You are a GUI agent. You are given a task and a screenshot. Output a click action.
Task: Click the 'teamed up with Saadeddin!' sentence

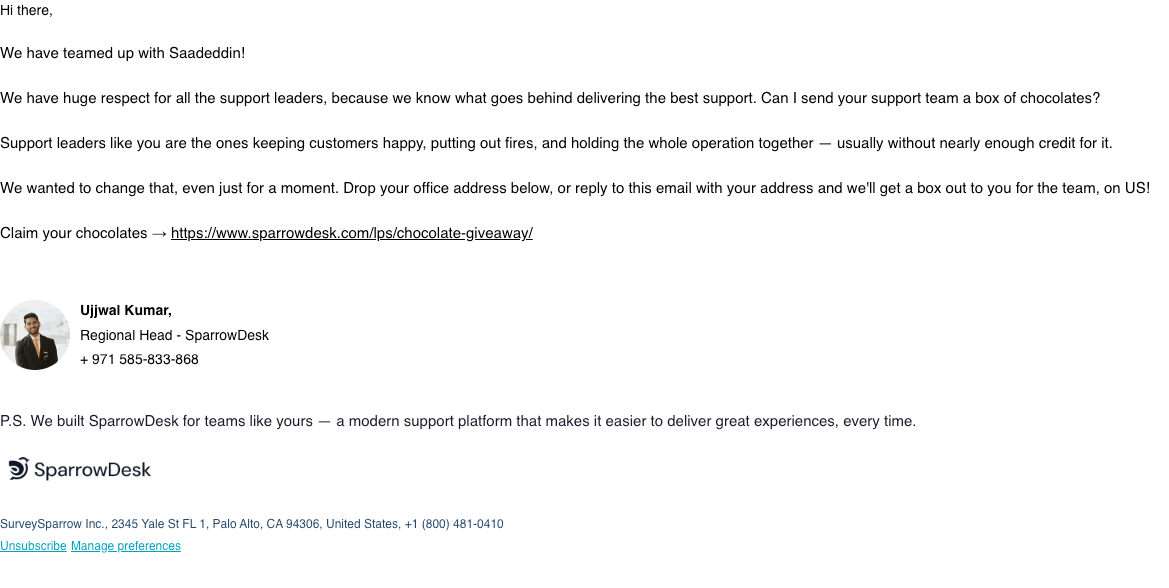click(122, 54)
